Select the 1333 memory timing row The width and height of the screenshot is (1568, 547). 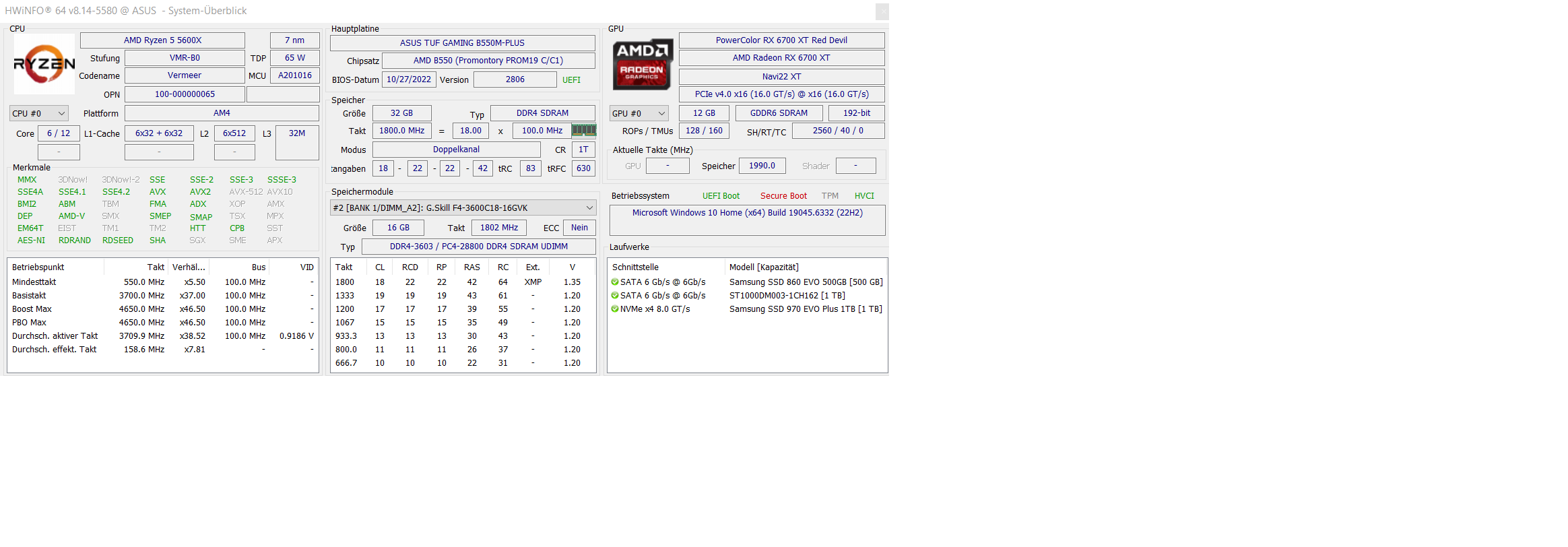[x=463, y=296]
